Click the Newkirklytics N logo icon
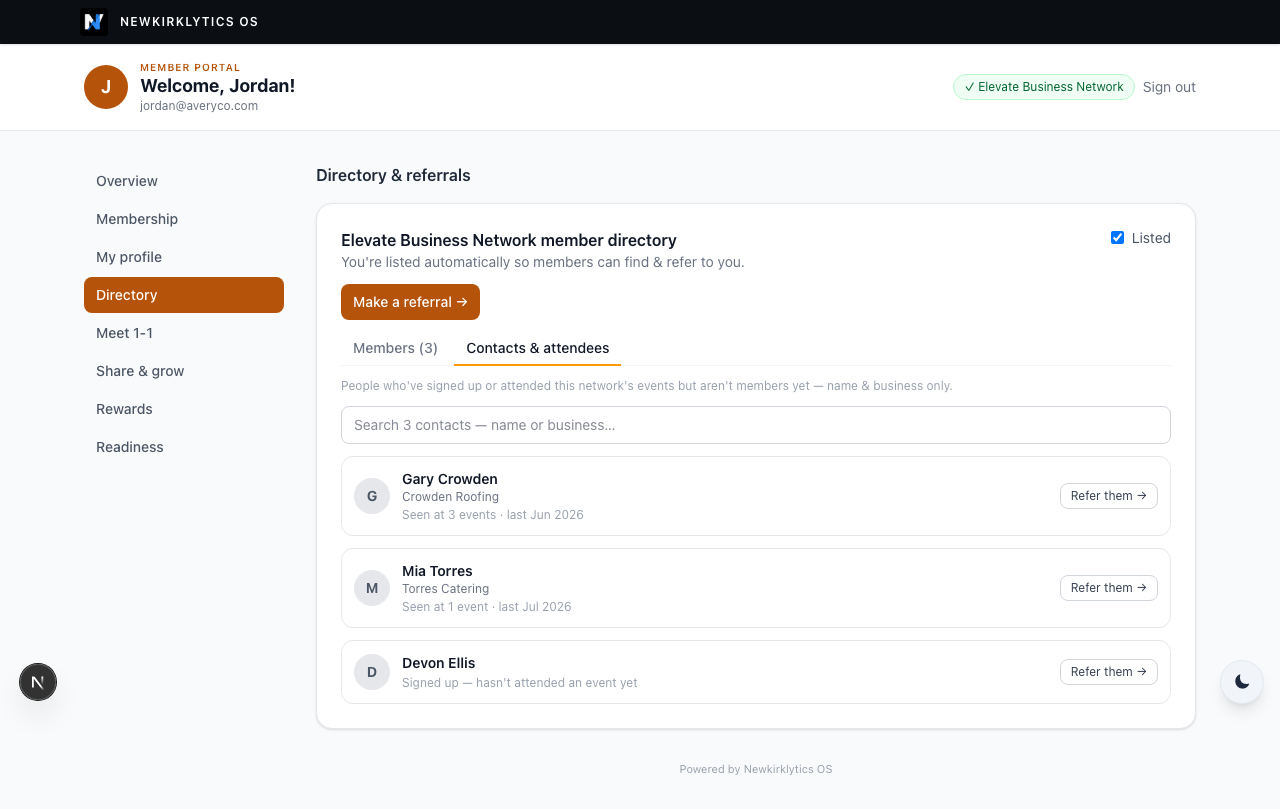1280x809 pixels. 94,22
